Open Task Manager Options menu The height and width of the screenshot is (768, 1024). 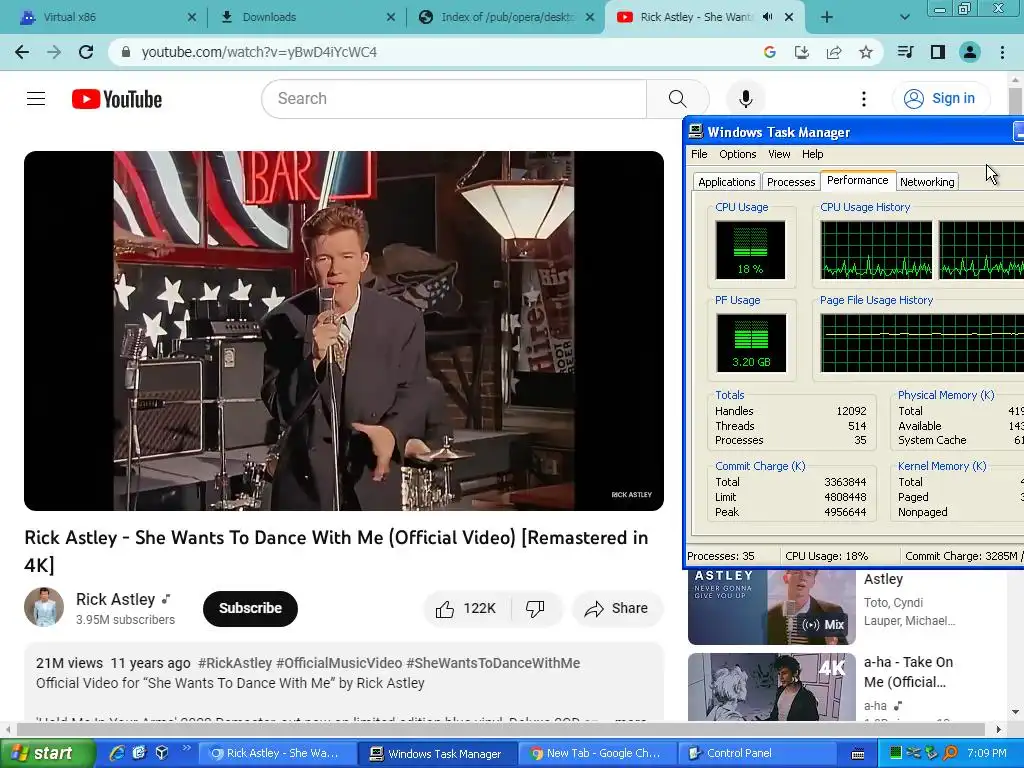pos(737,154)
